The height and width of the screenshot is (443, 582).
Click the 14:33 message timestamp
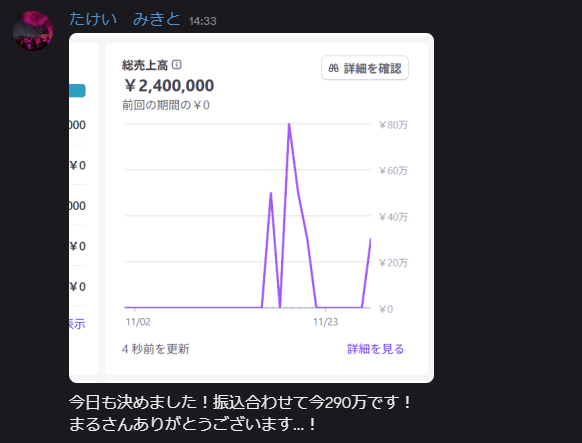202,21
